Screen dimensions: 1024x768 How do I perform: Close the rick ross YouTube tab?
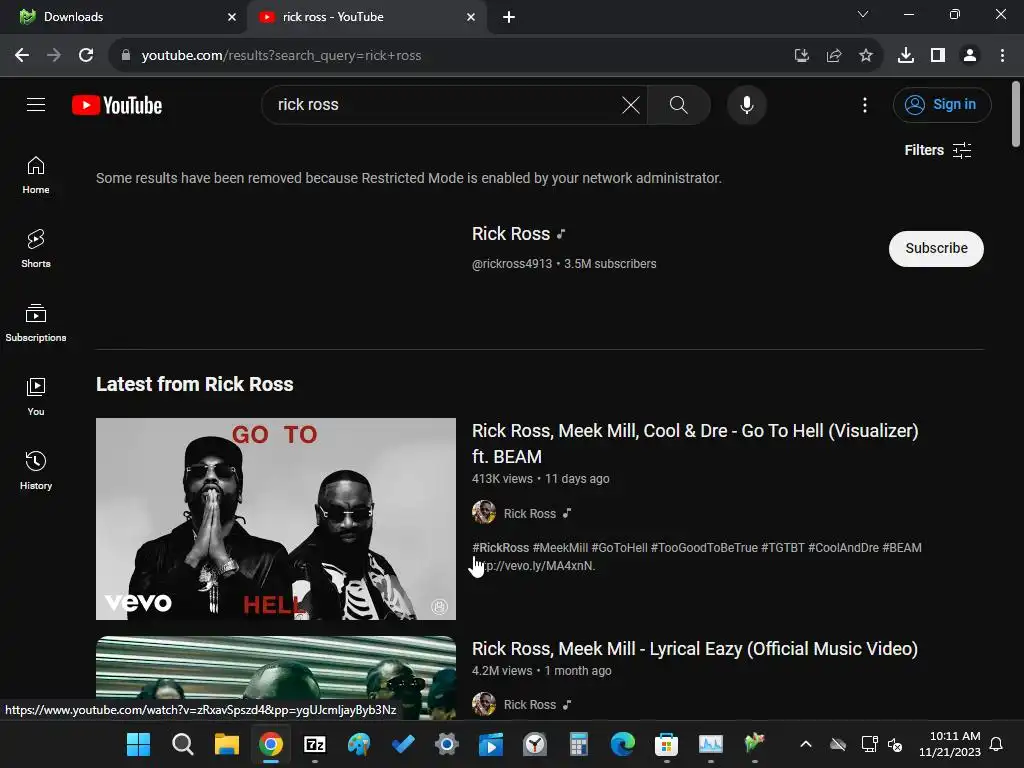pos(470,17)
